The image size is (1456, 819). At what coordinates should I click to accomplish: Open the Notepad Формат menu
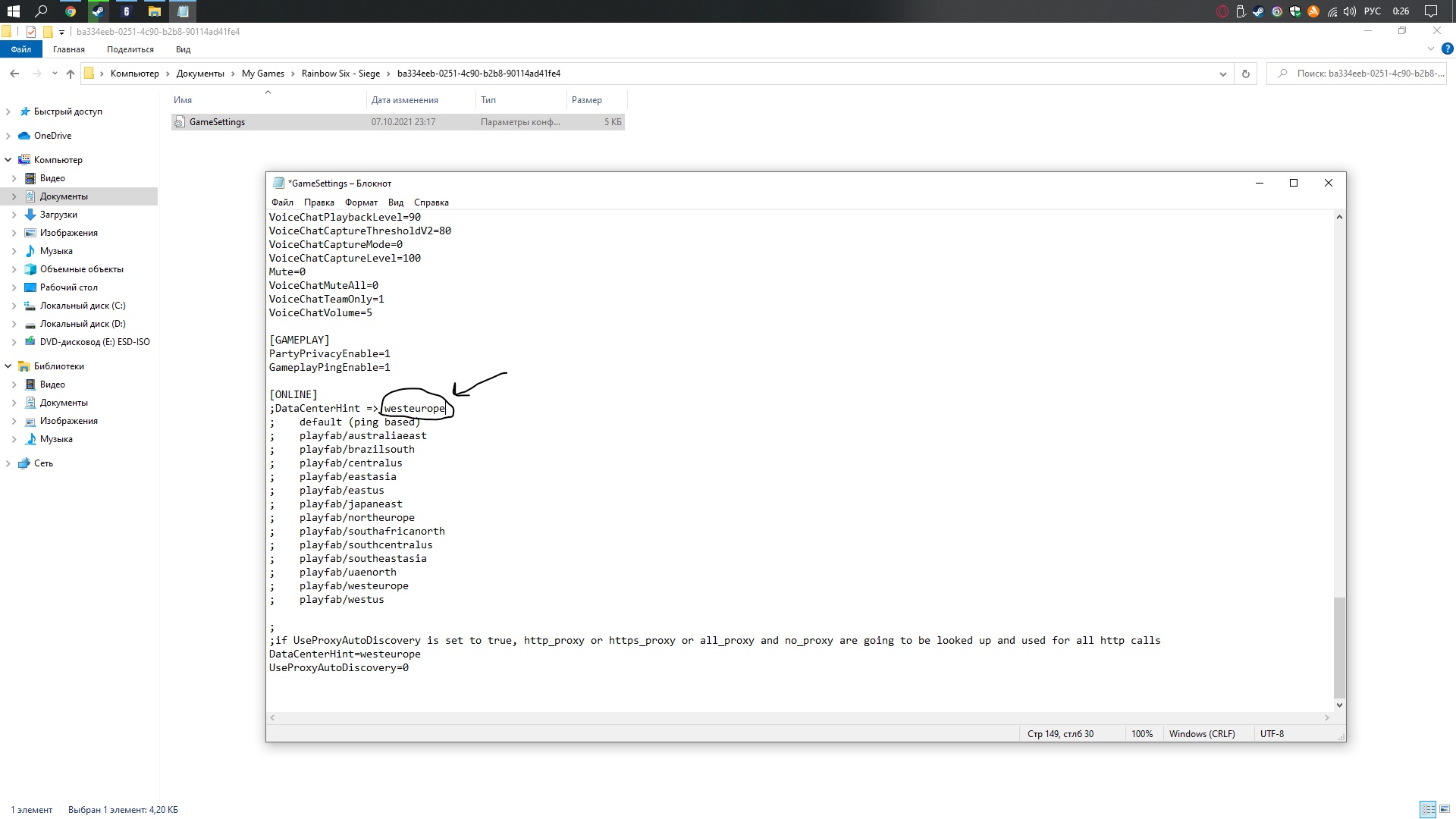pyautogui.click(x=361, y=202)
